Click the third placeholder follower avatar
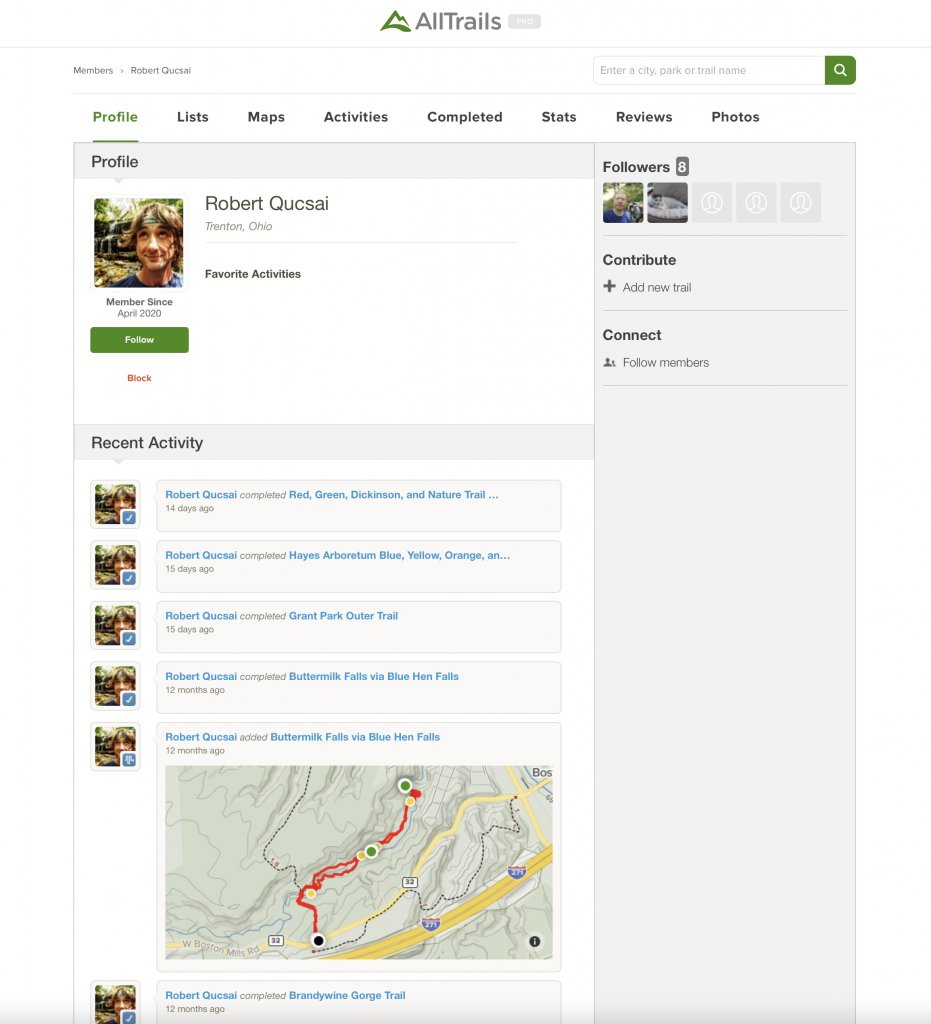This screenshot has width=931, height=1024. [x=800, y=203]
